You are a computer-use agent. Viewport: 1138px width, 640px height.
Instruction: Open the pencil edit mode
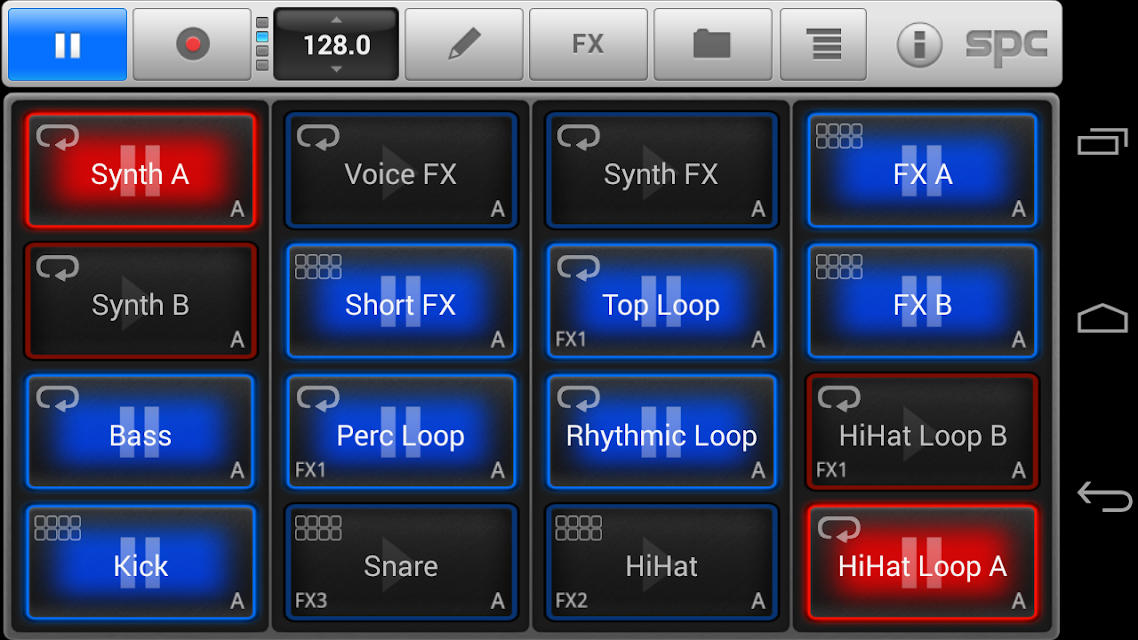point(464,45)
